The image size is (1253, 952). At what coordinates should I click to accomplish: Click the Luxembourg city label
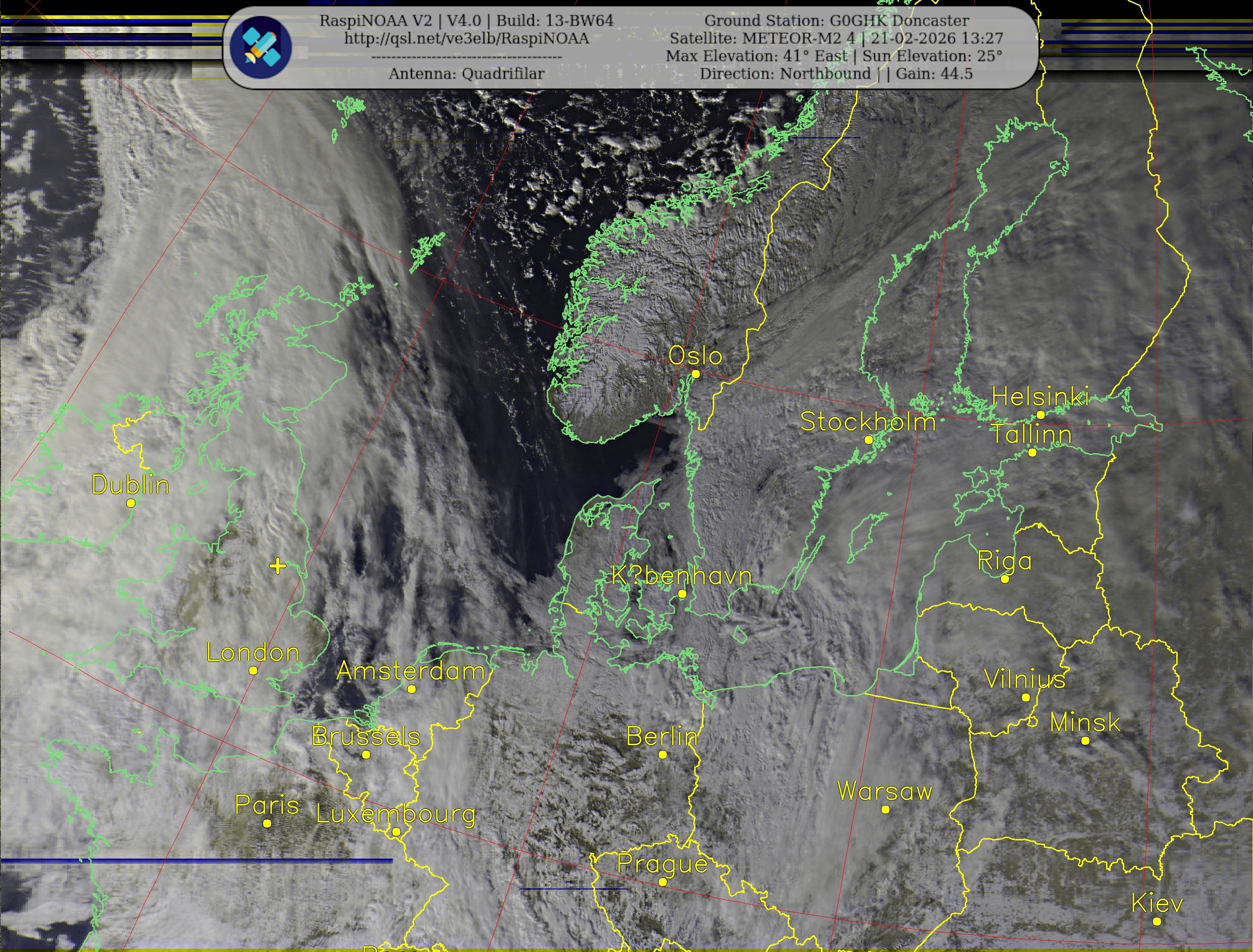[396, 814]
